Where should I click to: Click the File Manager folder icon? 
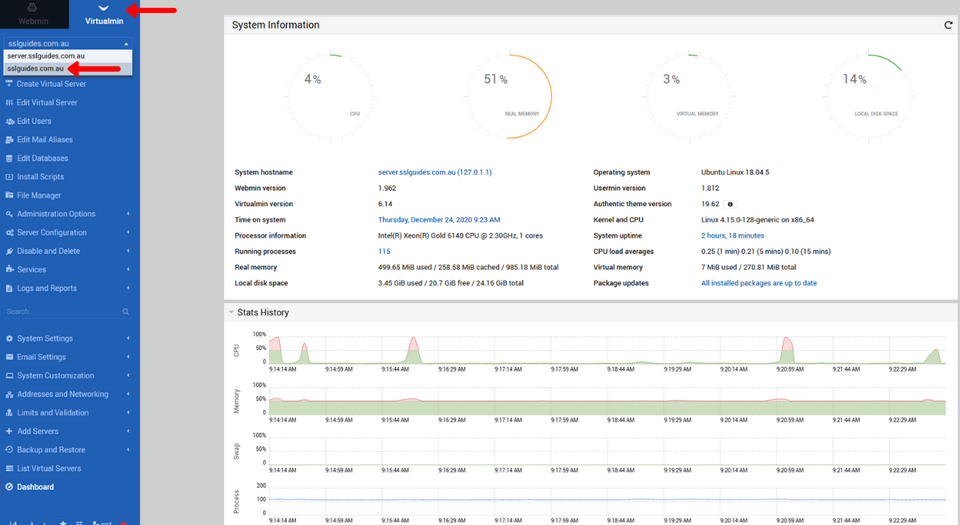coord(9,195)
